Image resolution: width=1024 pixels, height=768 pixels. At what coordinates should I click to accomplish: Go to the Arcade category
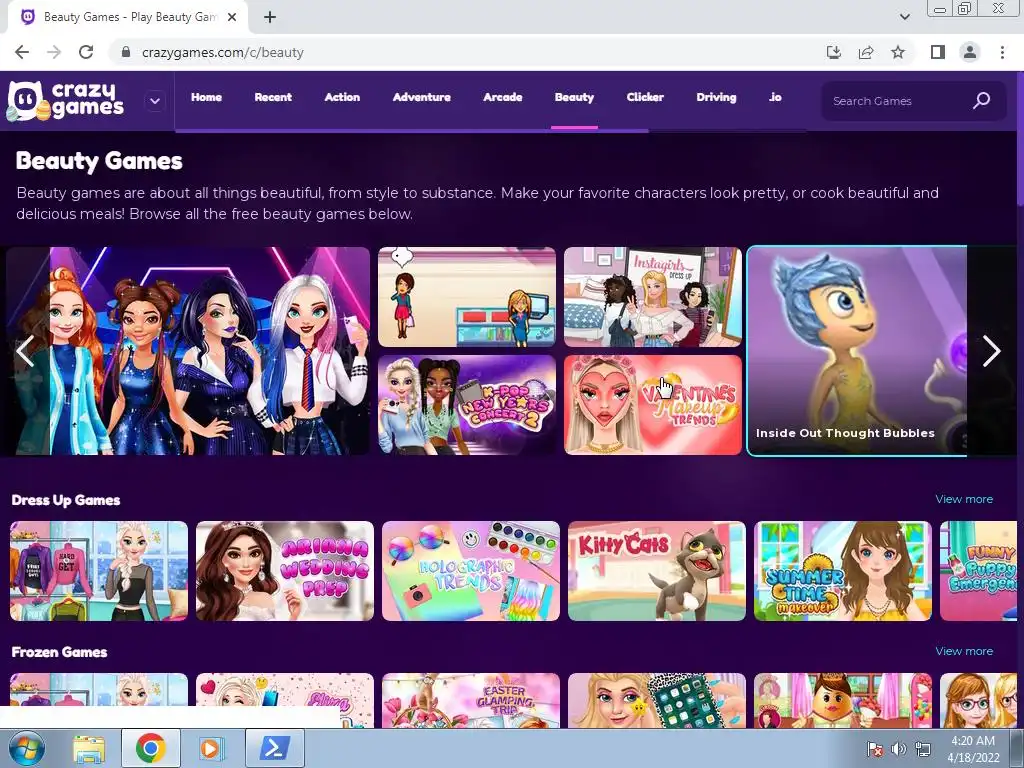(x=503, y=97)
